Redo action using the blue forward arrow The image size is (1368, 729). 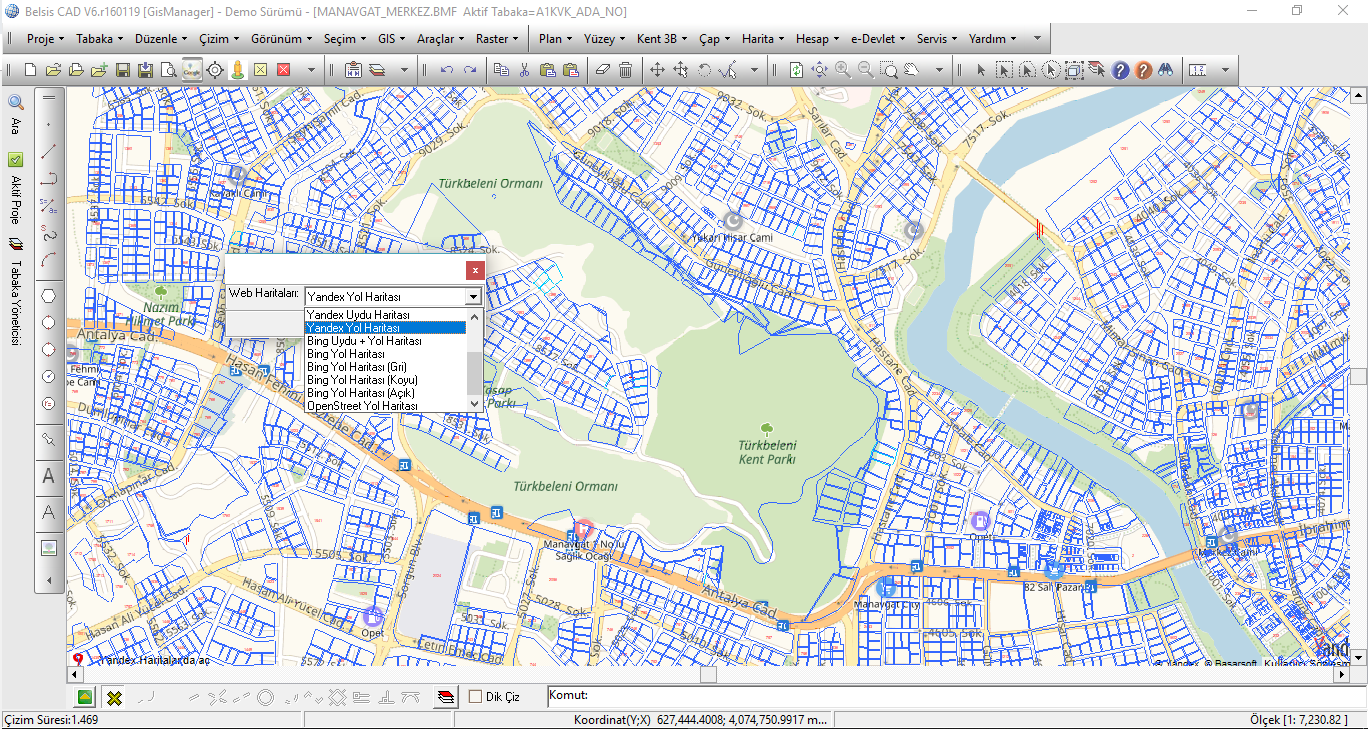pos(470,70)
